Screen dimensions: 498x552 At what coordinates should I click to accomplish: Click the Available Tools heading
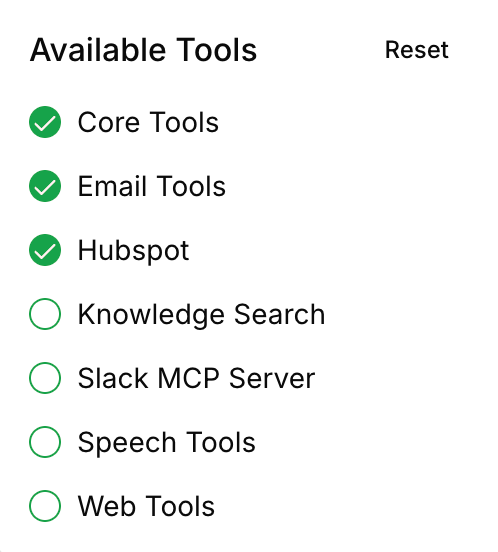pyautogui.click(x=144, y=50)
